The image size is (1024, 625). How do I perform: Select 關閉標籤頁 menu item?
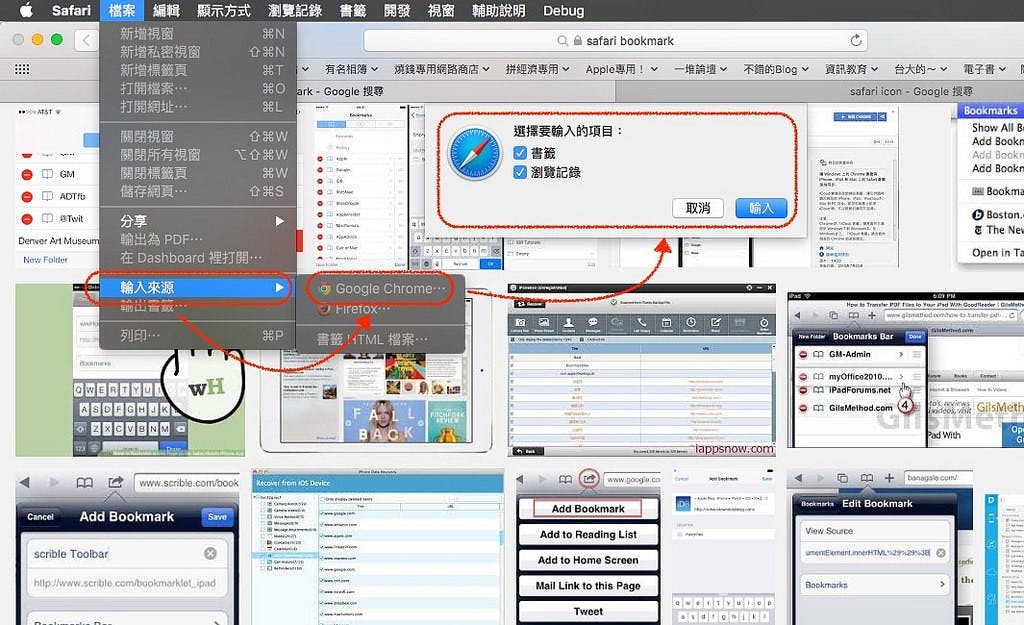point(198,173)
